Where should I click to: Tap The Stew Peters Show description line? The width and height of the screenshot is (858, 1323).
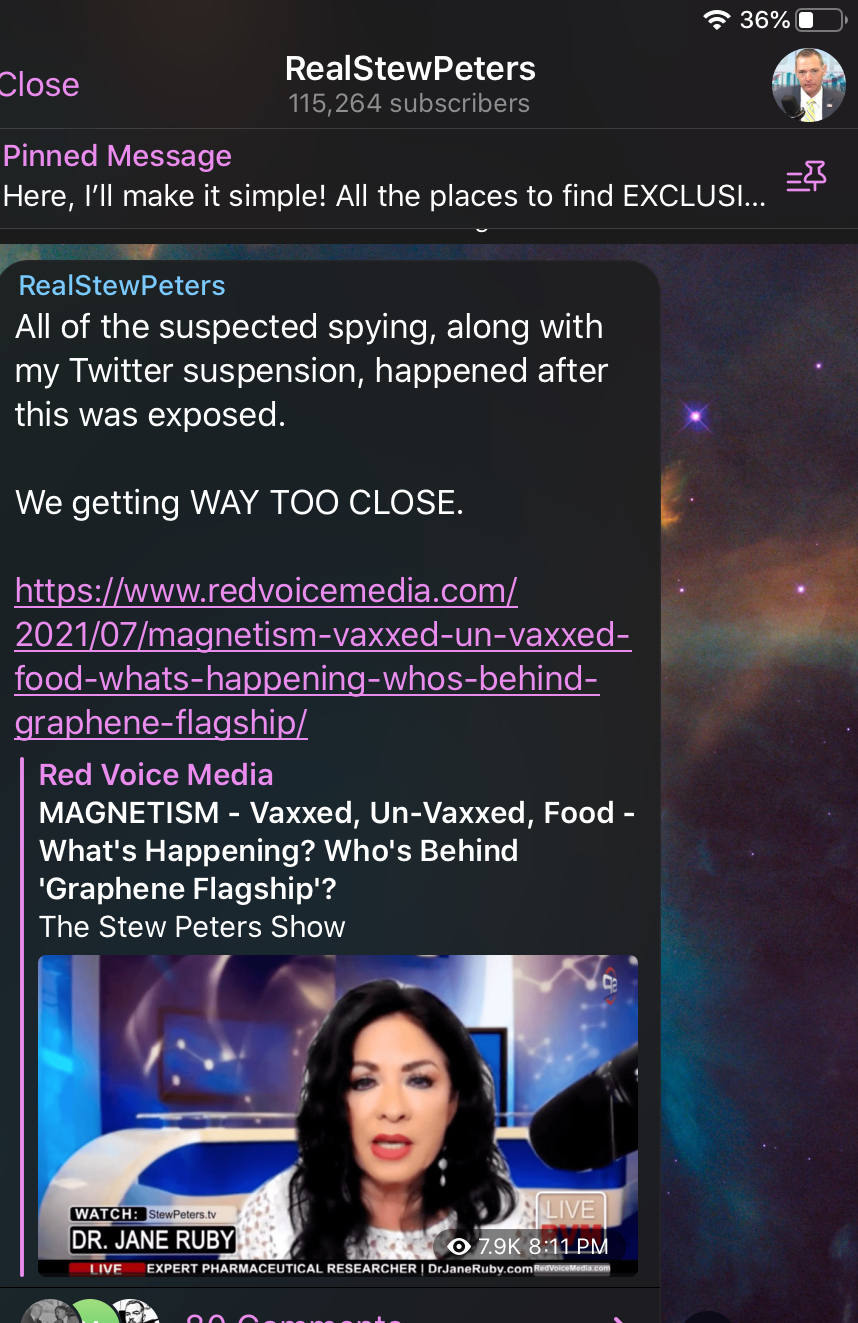pos(192,927)
